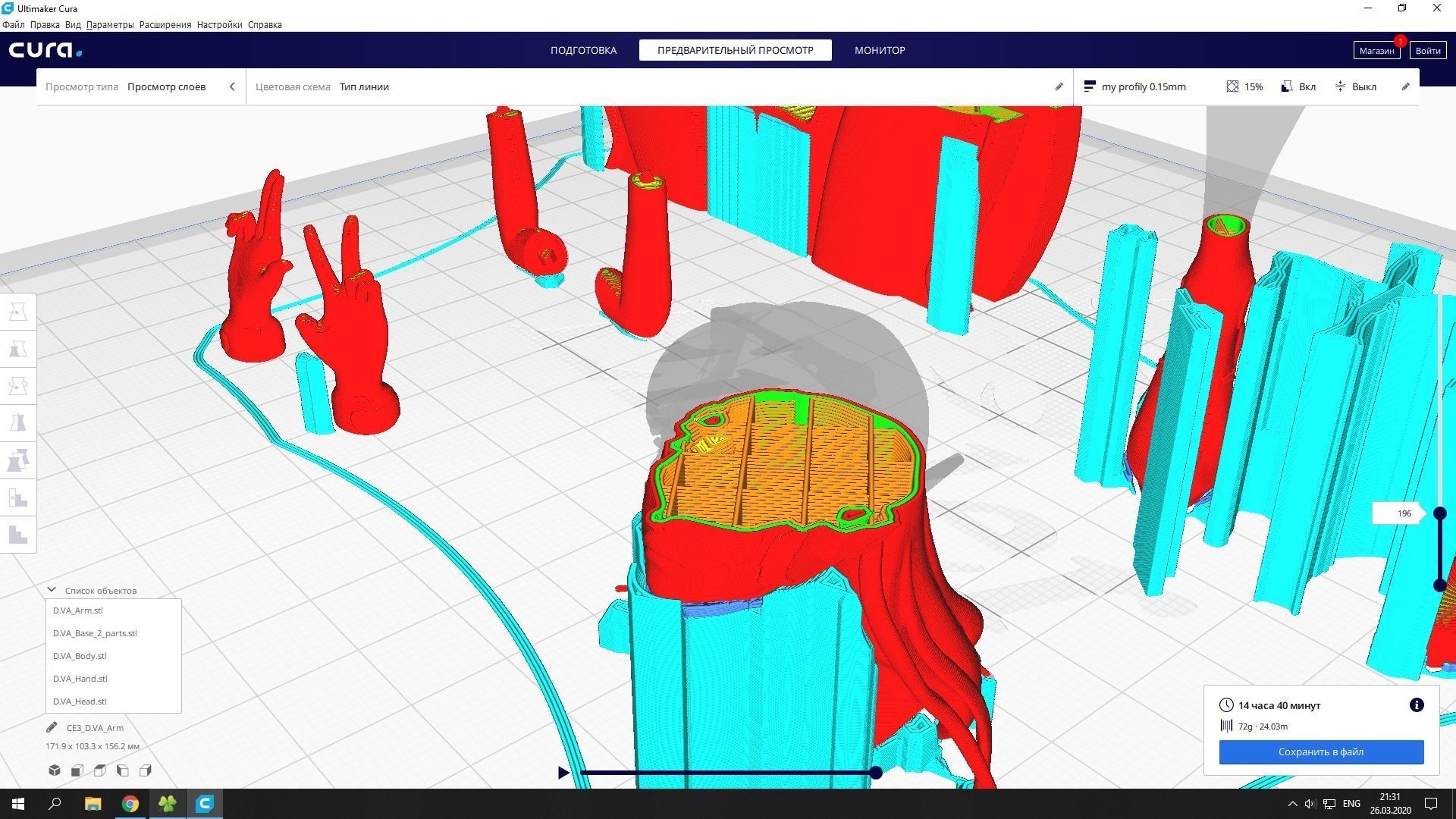Open Per Model Settings tool
The width and height of the screenshot is (1456, 819).
click(x=18, y=460)
